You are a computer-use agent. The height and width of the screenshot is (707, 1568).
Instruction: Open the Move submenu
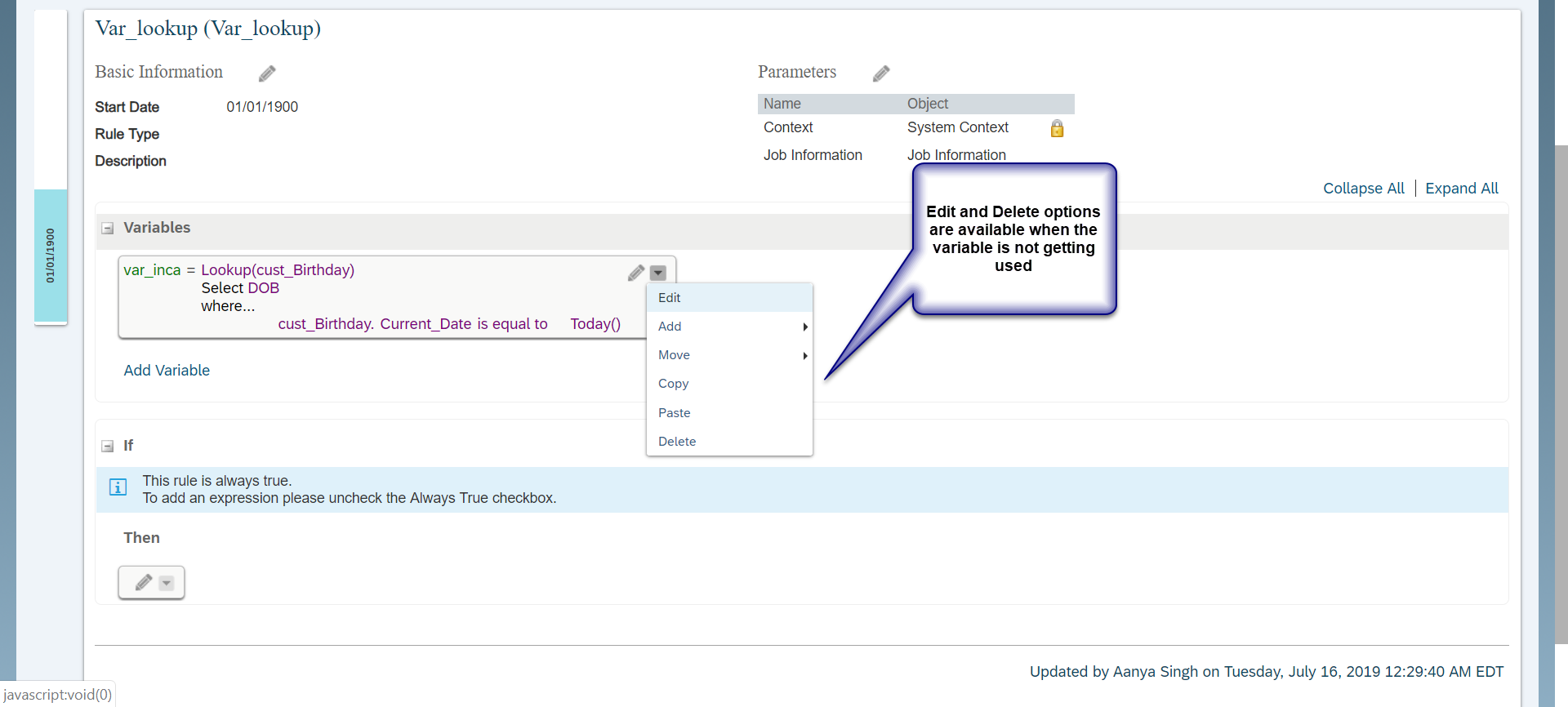729,355
